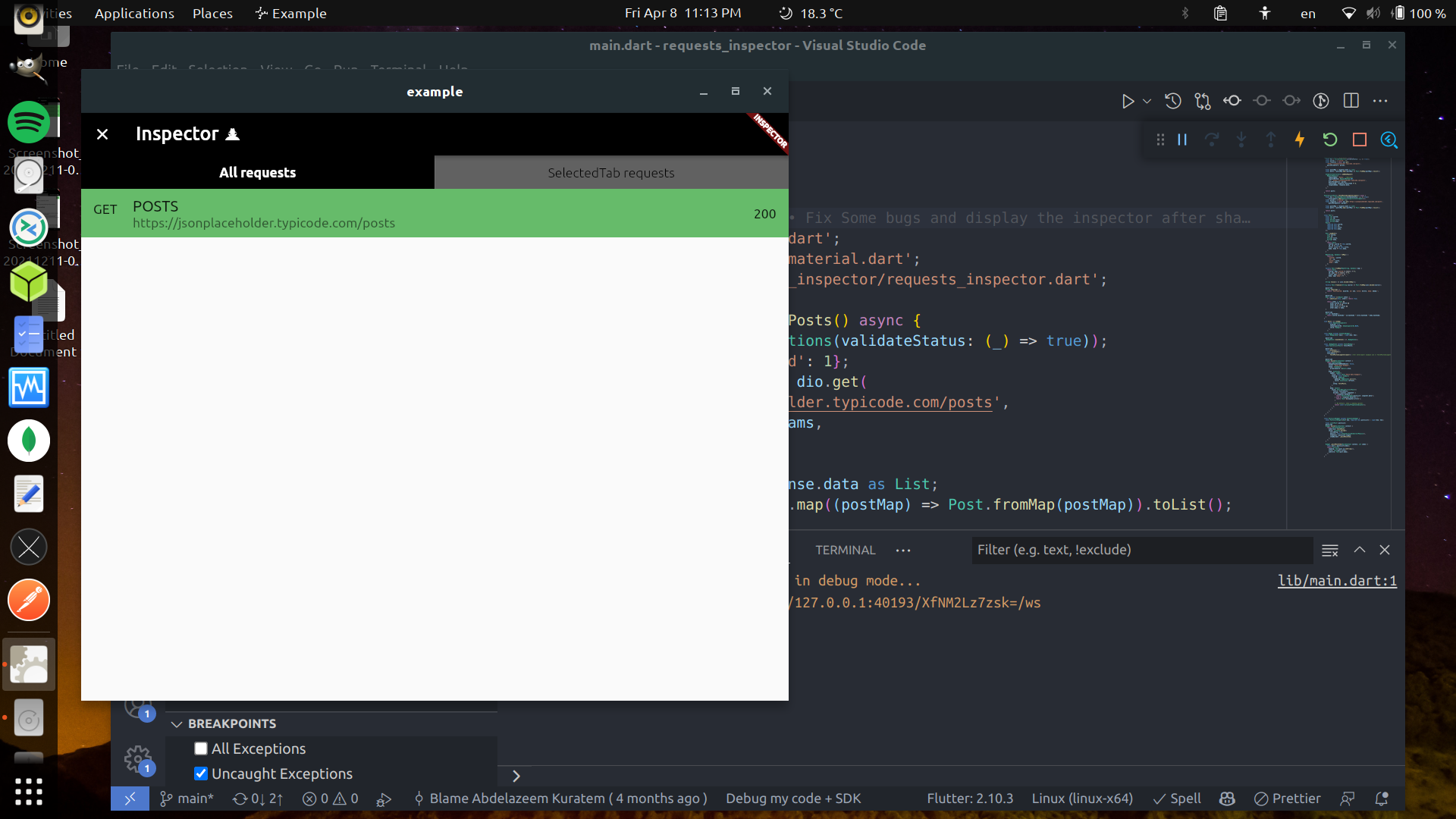The height and width of the screenshot is (819, 1456).
Task: Trigger Flutter hot reload lightning bolt
Action: pos(1300,140)
